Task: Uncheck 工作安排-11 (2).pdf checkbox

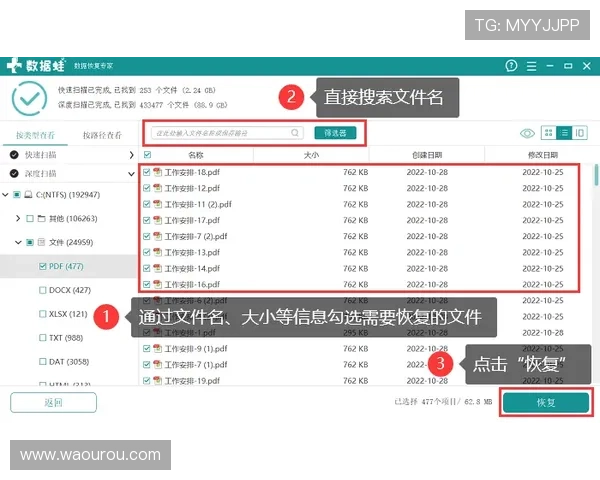Action: [x=146, y=204]
